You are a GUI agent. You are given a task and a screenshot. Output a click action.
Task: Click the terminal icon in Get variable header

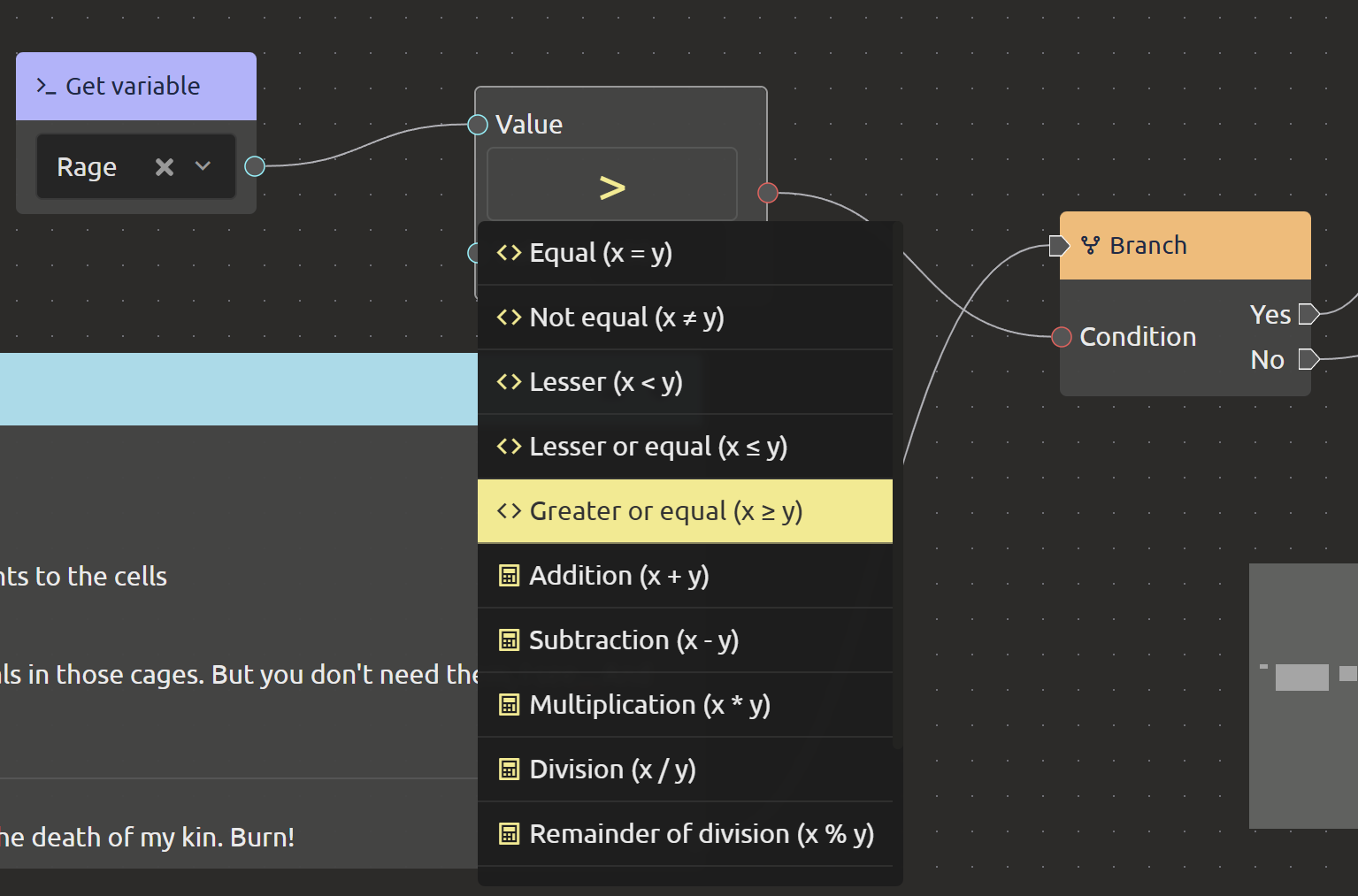click(x=45, y=86)
